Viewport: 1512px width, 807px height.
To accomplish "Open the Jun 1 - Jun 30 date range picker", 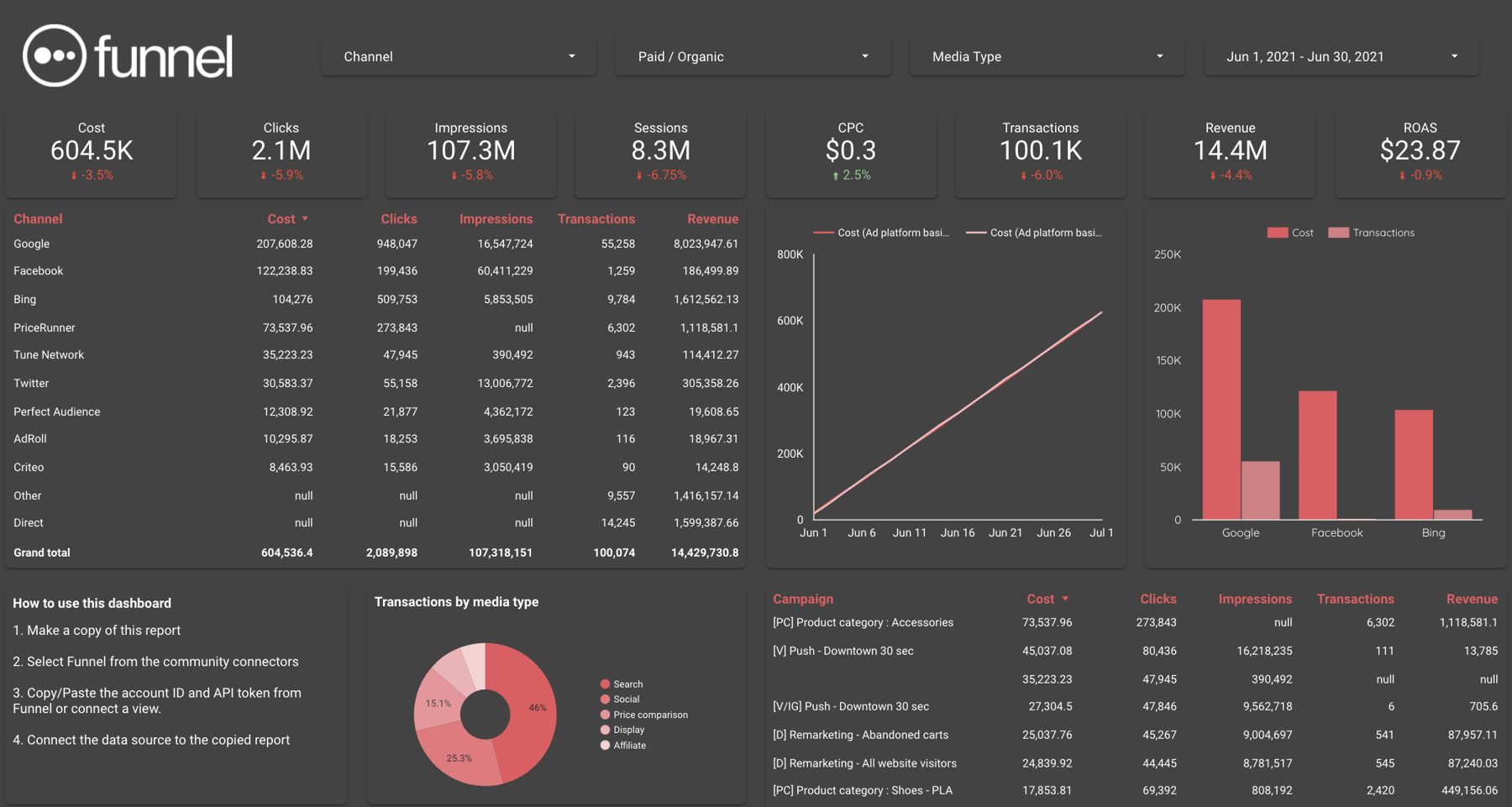I will click(x=1341, y=56).
